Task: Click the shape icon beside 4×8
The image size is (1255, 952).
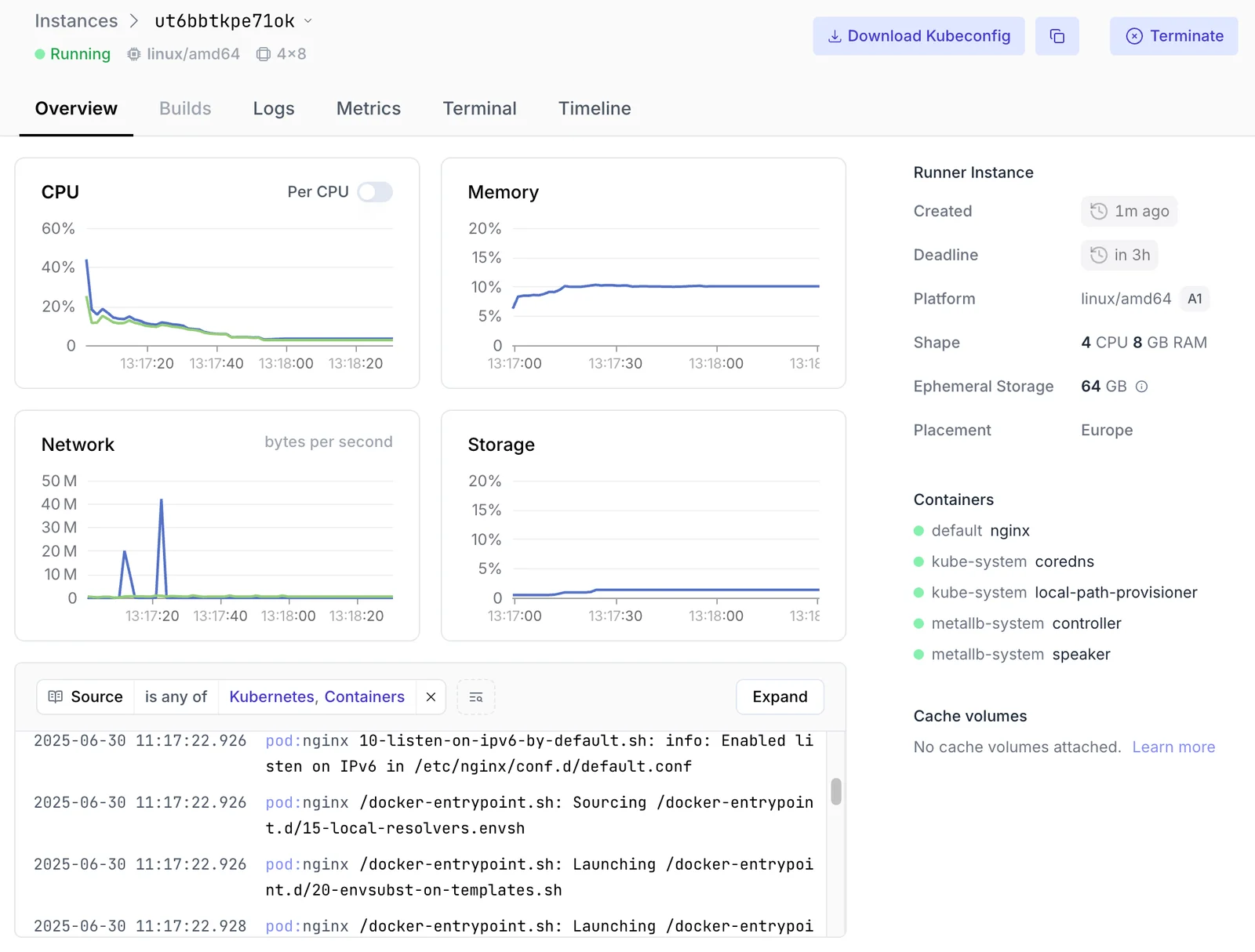Action: (x=264, y=54)
